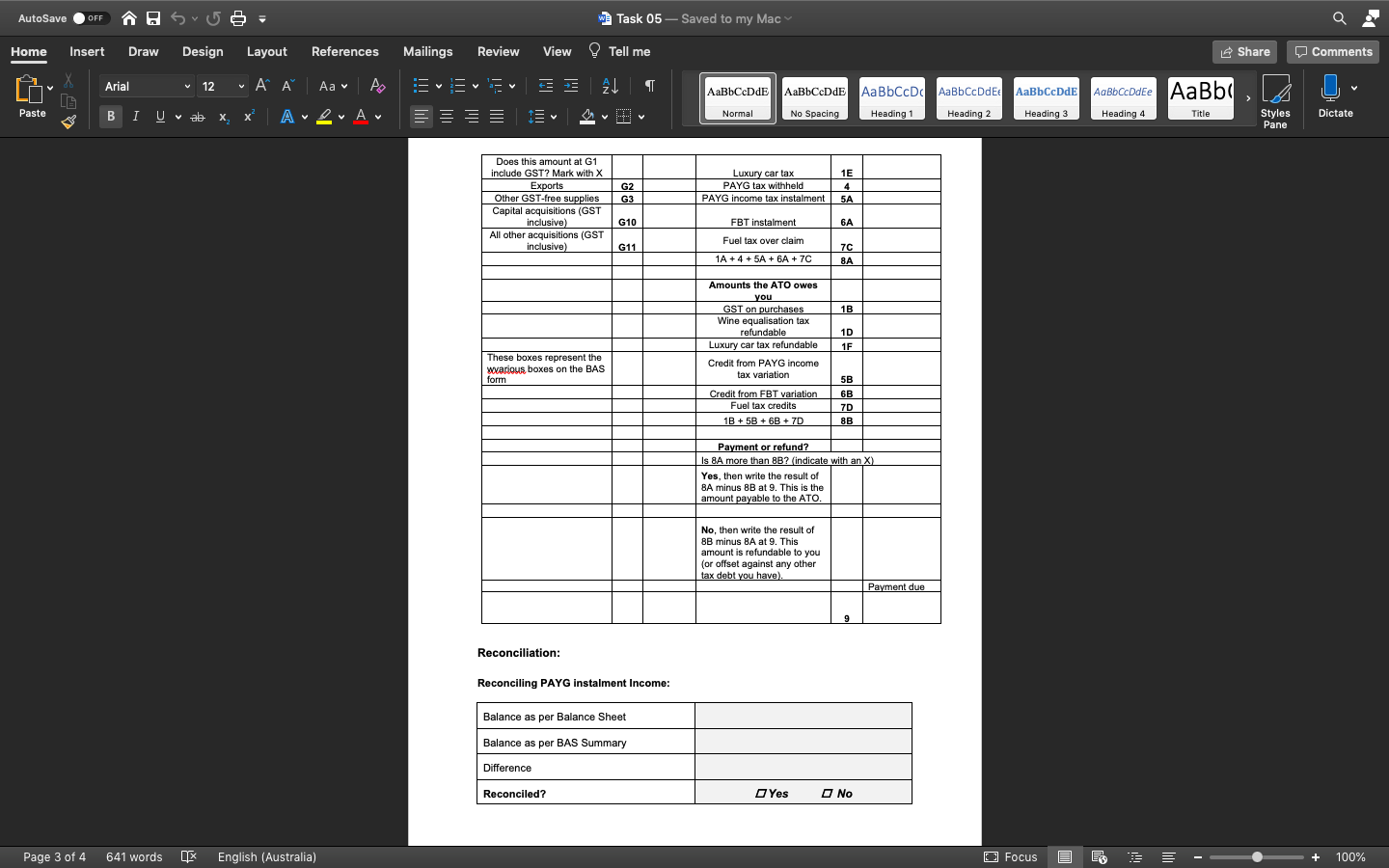Click the Tell me search box
Viewport: 1389px width, 868px height.
coord(619,51)
